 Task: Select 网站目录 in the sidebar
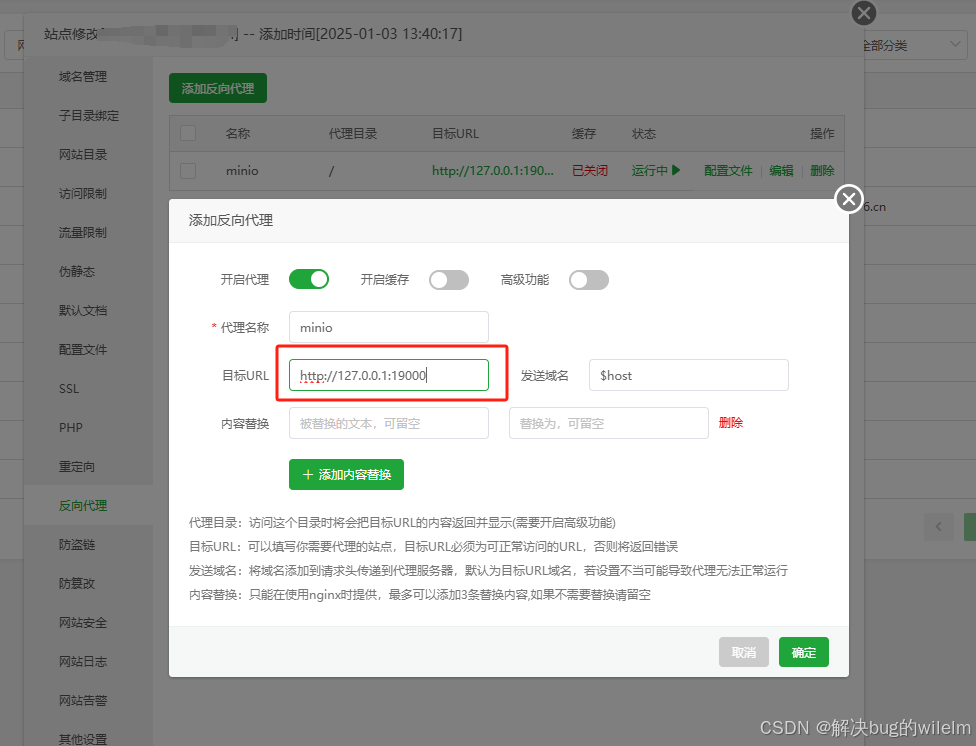tap(83, 154)
